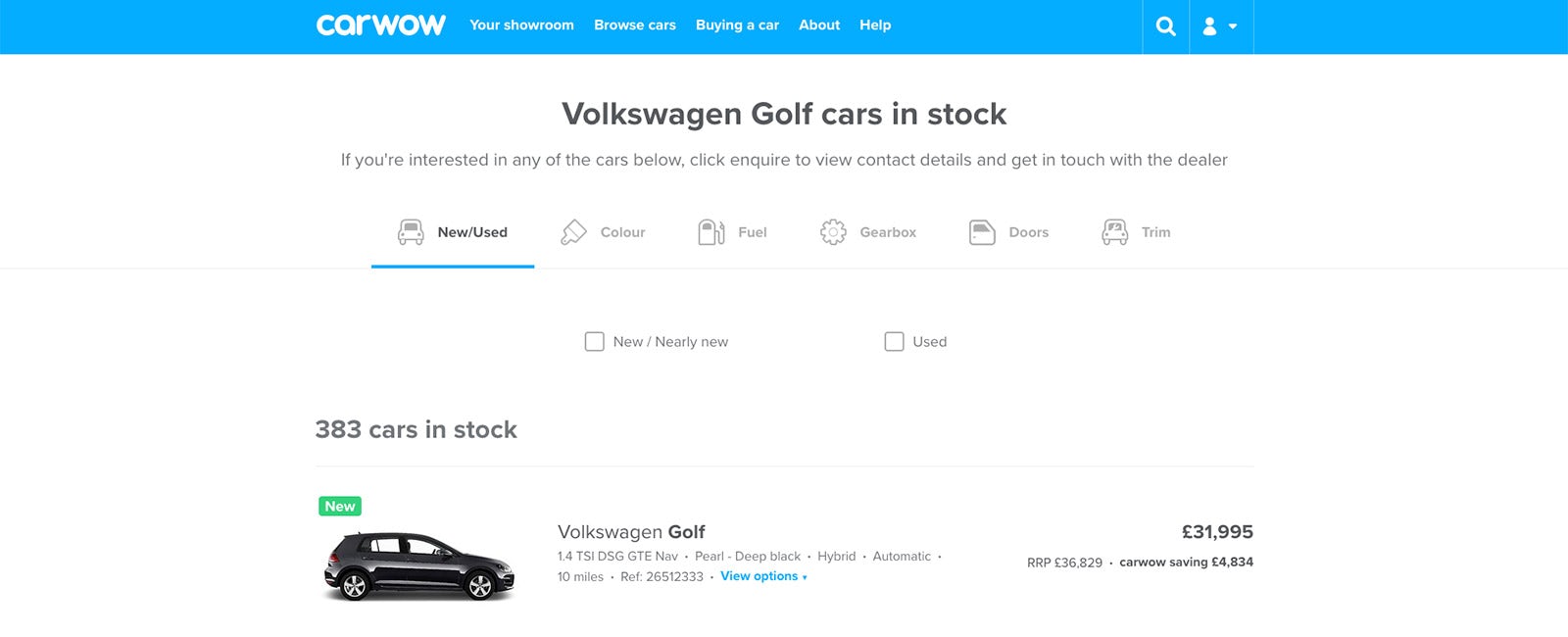Go to the carwow home logo
The image size is (1568, 637).
pos(380,25)
